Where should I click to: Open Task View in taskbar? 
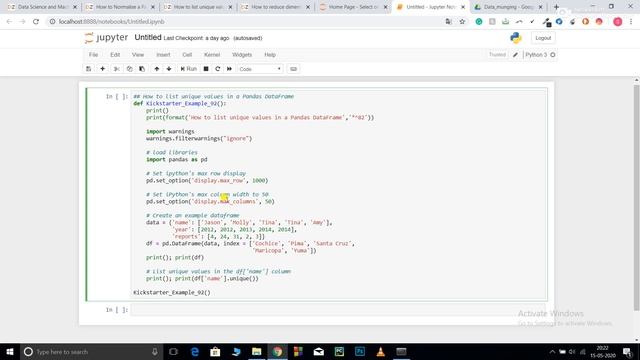(173, 351)
